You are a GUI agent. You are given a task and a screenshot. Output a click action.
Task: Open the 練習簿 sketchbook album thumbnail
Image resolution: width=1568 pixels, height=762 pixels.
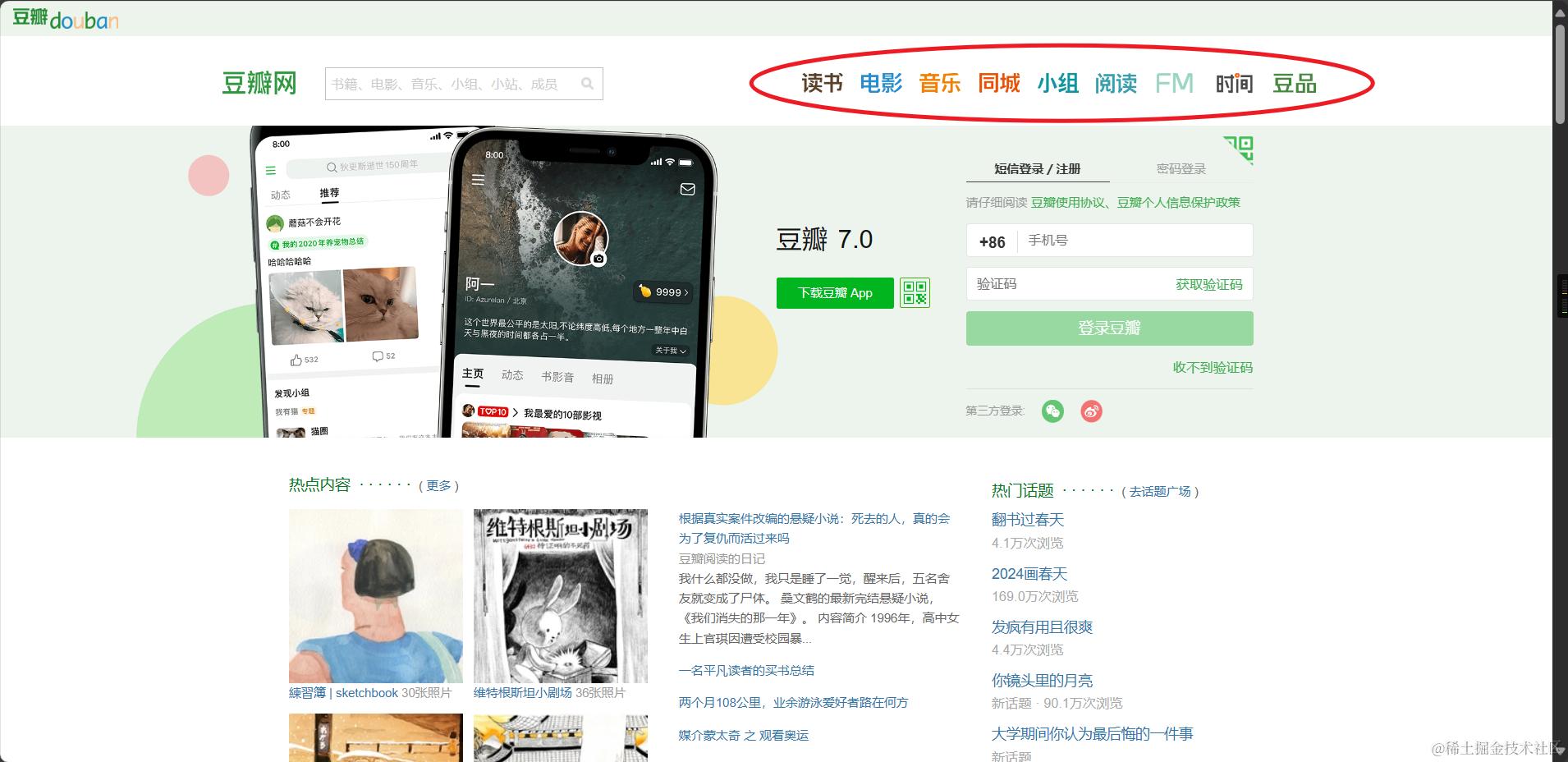pos(376,596)
